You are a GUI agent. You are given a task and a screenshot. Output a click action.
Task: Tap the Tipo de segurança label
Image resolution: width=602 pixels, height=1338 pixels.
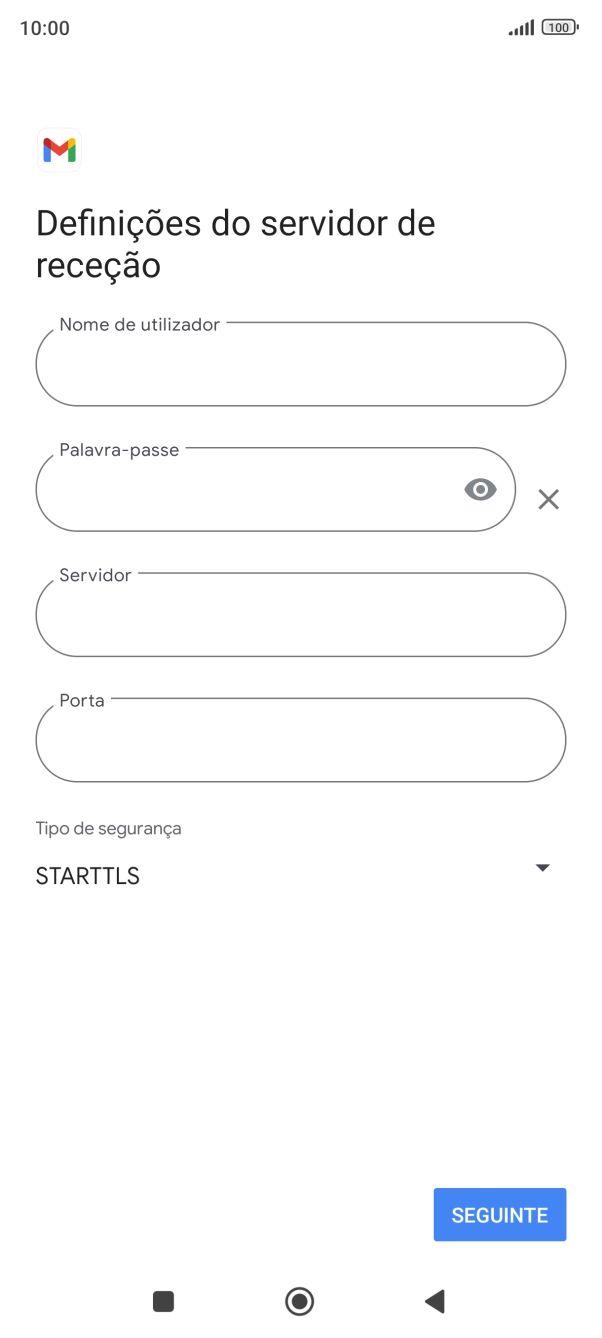pos(108,828)
